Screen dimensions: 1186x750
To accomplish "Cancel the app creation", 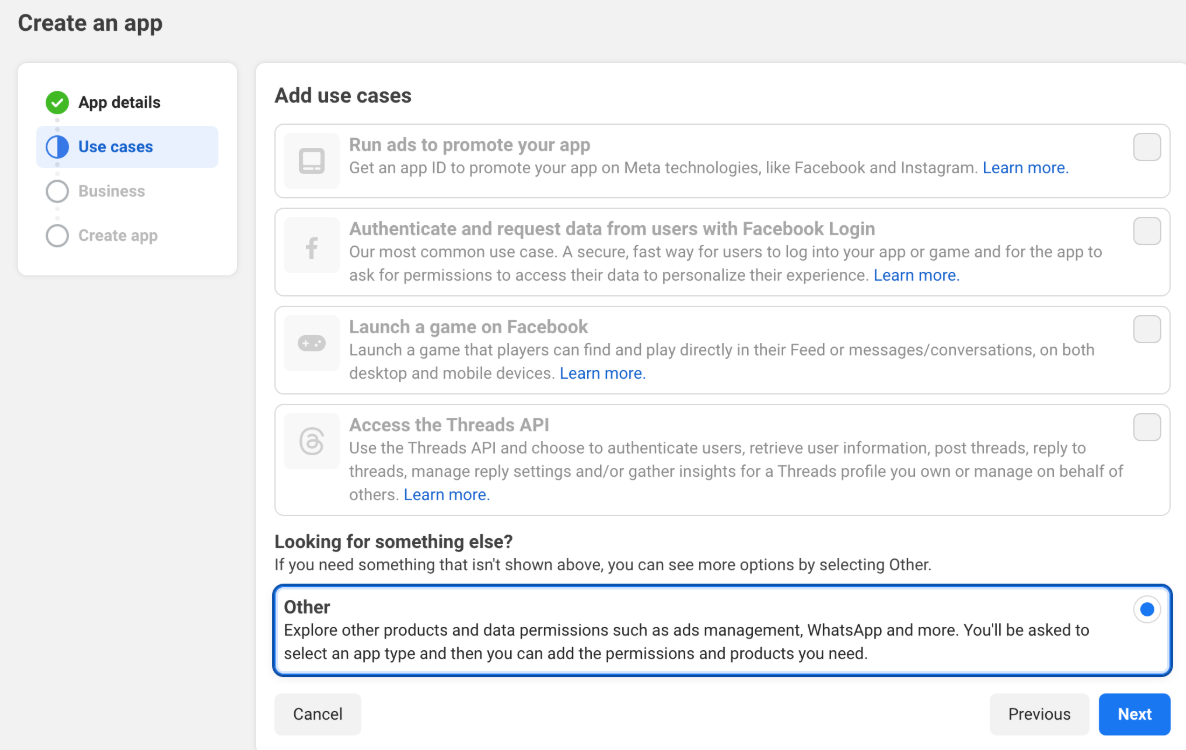I will pos(318,714).
